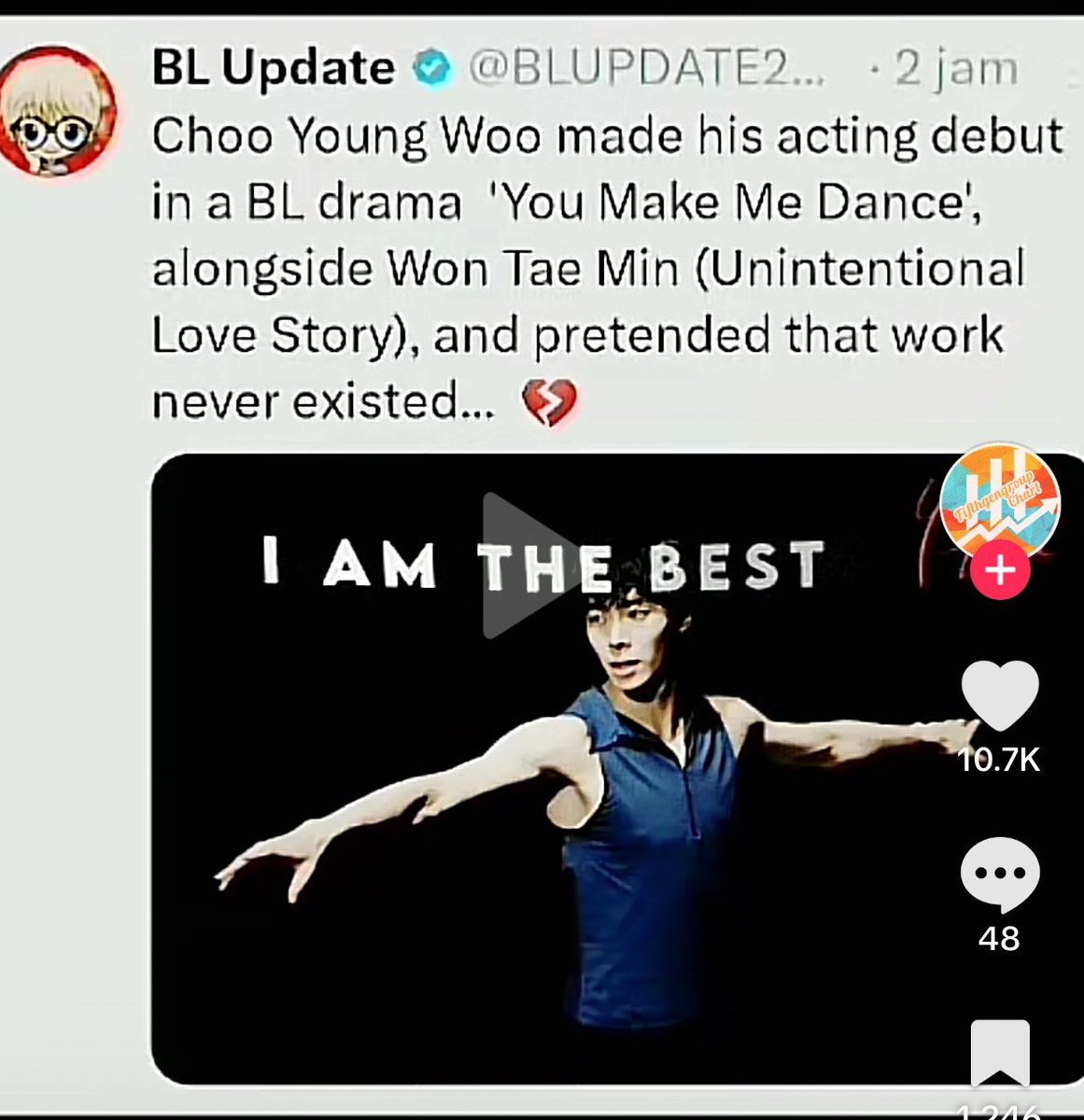Click the tweet text about Choo Young Woo
This screenshot has width=1084, height=1120.
point(607,269)
